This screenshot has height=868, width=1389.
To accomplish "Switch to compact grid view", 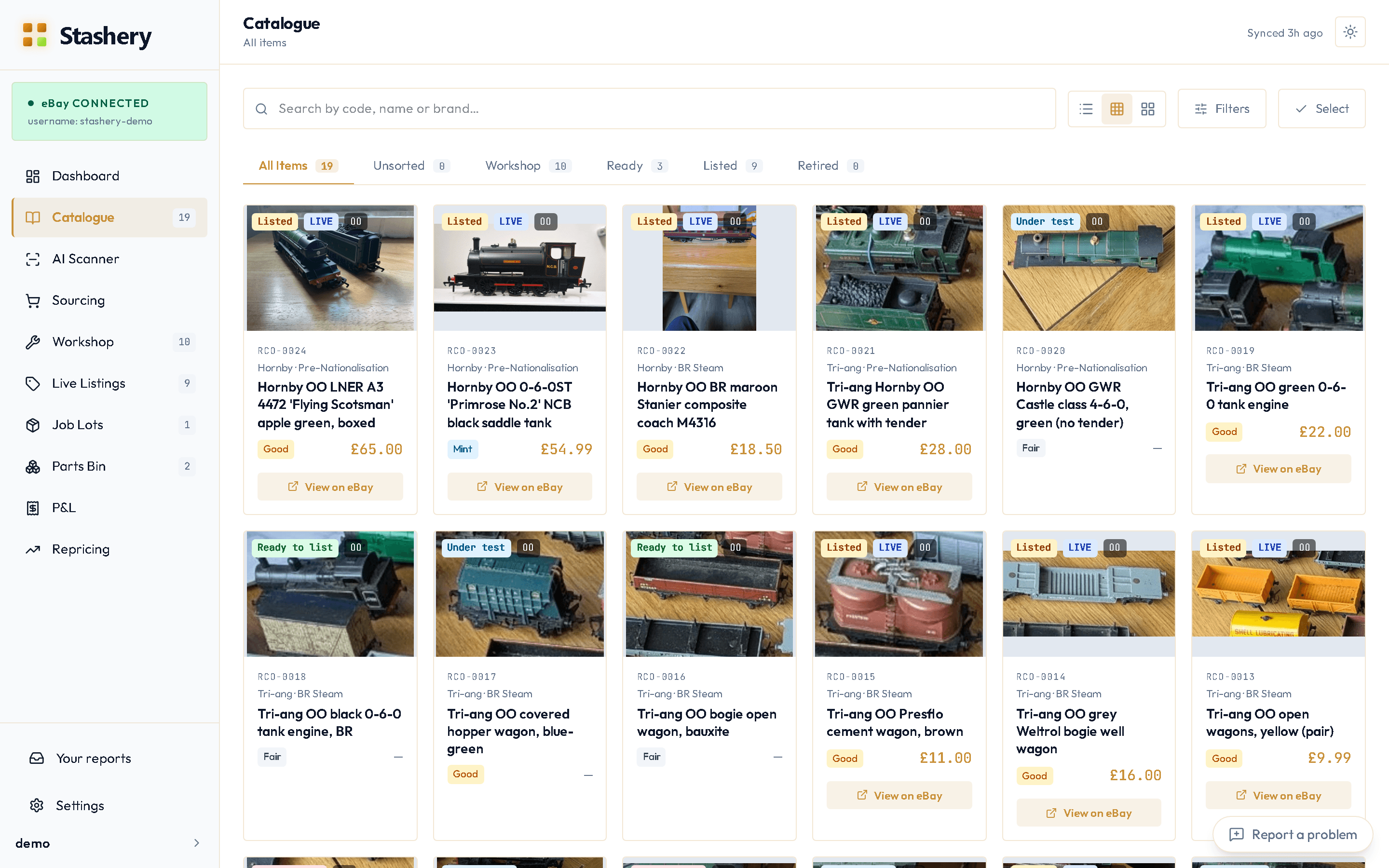I will click(x=1117, y=108).
